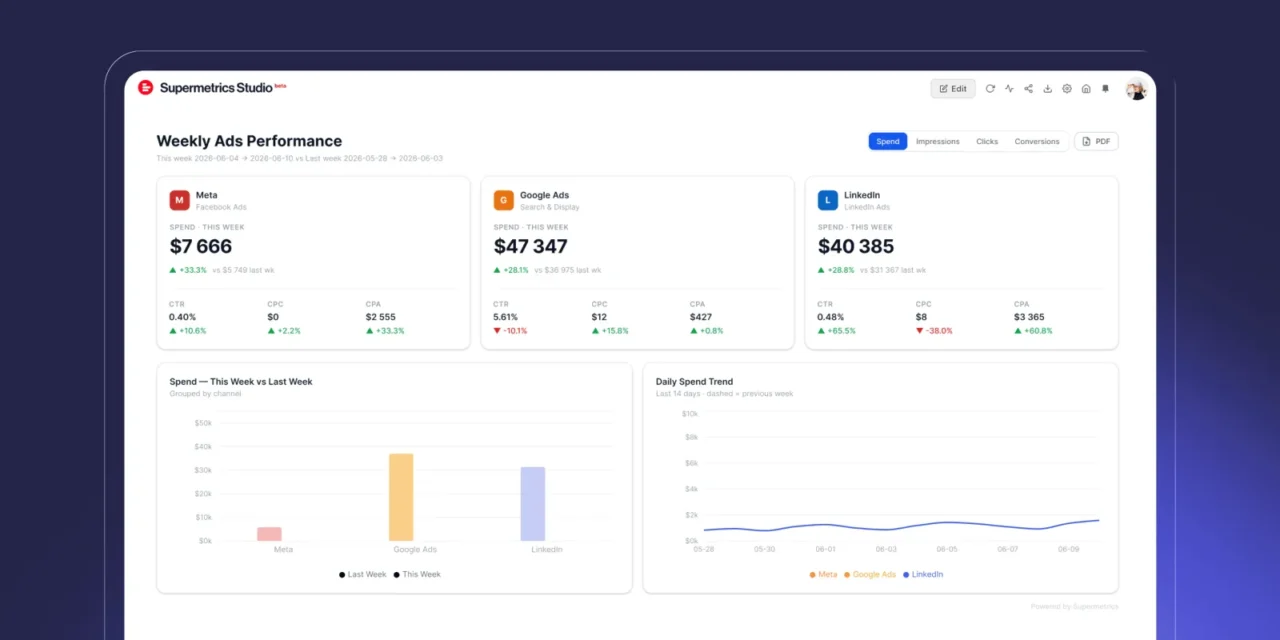This screenshot has height=640, width=1280.
Task: Export the report with the PDF button
Action: [1096, 141]
